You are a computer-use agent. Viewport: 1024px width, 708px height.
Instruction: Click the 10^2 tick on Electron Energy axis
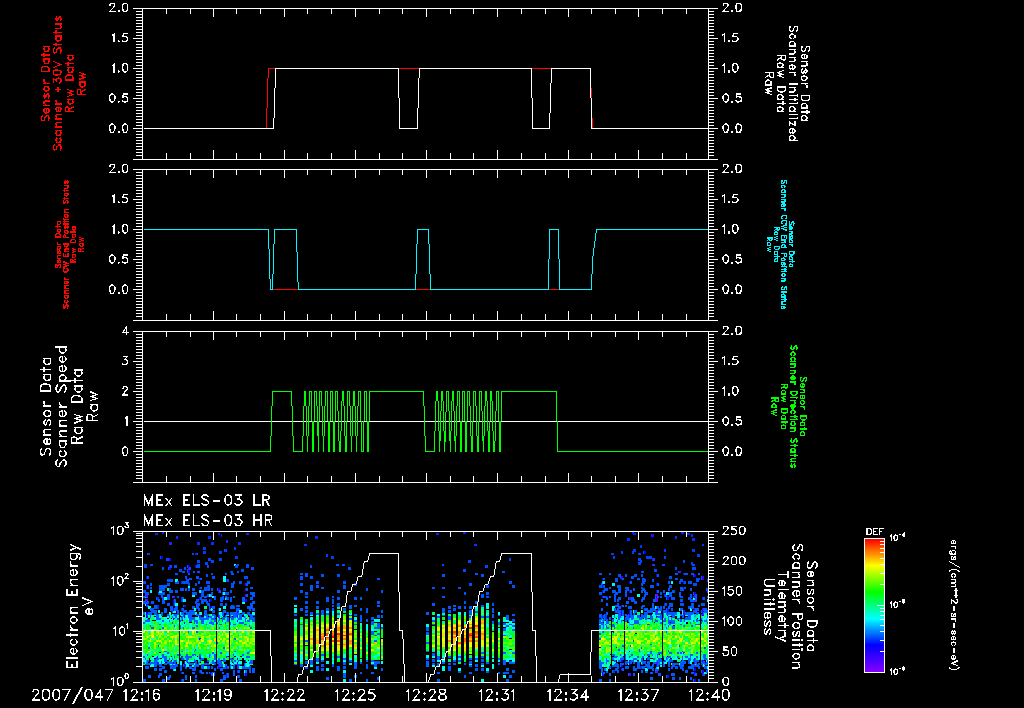120,581
